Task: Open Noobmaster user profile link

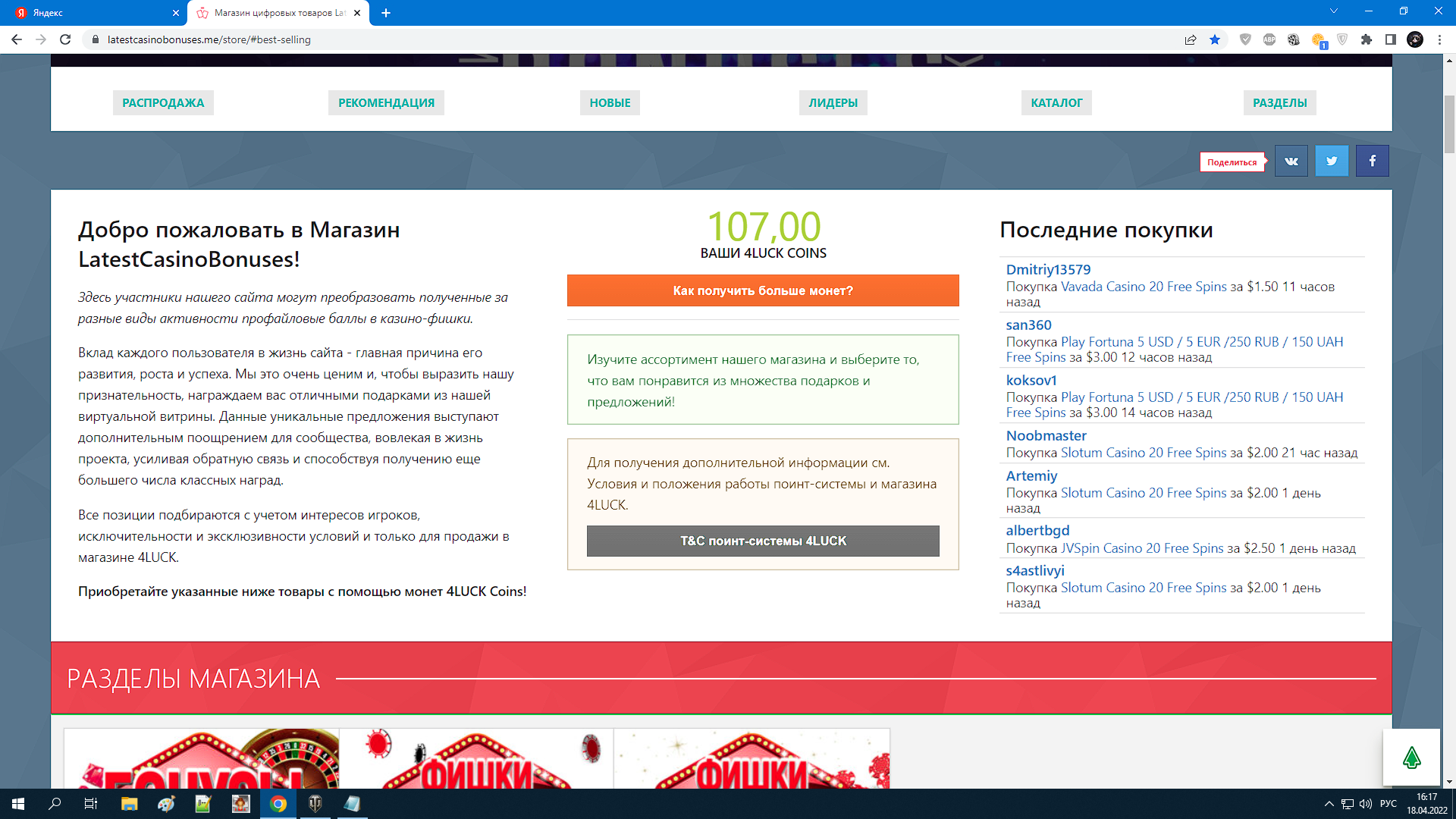Action: 1046,435
